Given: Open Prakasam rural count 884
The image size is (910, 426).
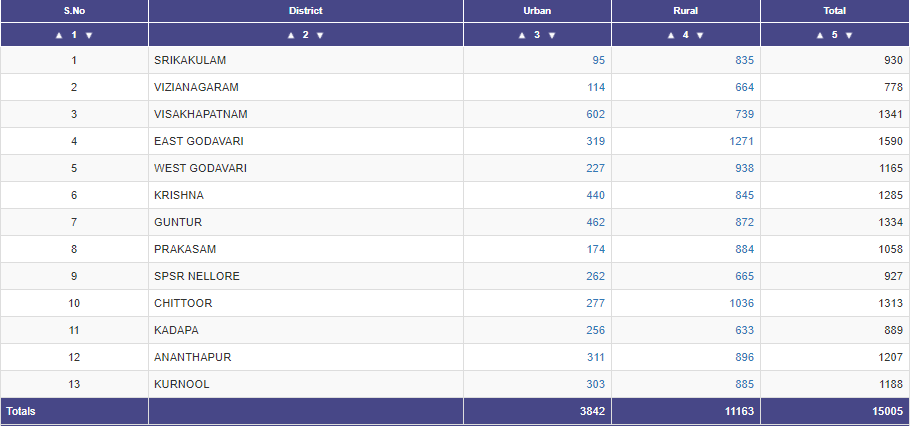Looking at the screenshot, I should tap(745, 249).
